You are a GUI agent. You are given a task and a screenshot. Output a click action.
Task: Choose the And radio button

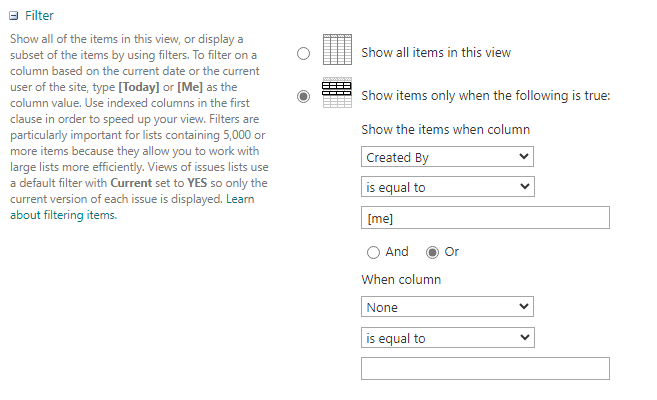coord(373,252)
